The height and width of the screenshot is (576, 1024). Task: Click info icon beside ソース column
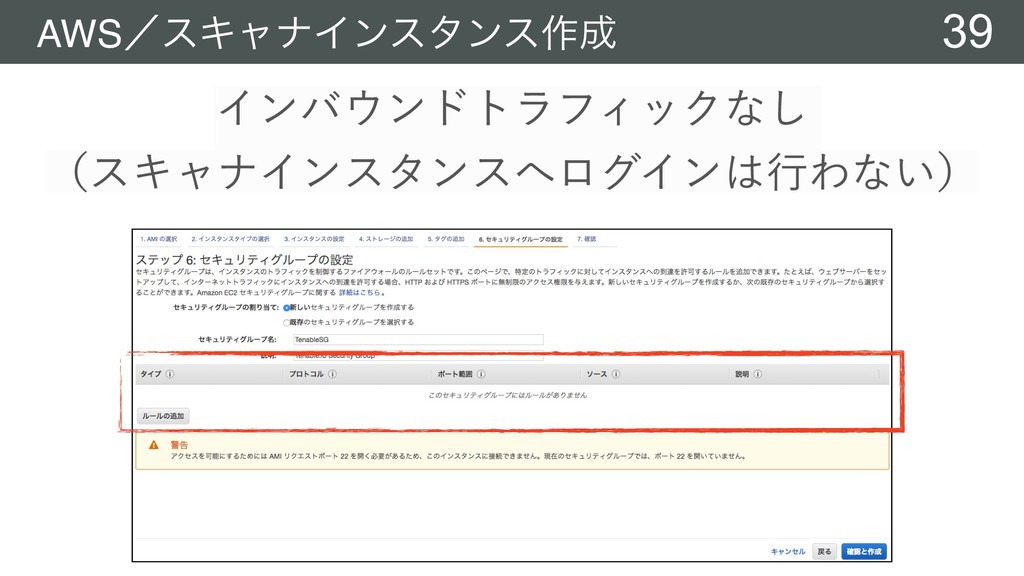(x=616, y=374)
